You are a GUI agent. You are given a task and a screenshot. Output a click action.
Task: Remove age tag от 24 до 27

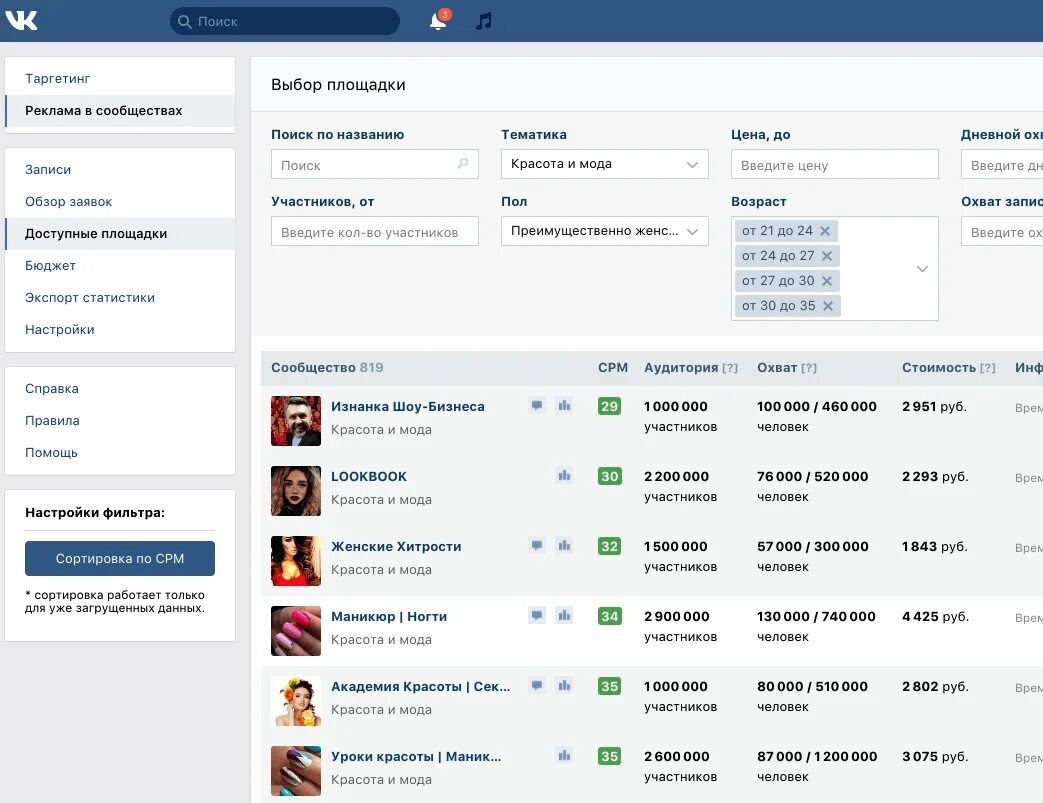tap(827, 256)
